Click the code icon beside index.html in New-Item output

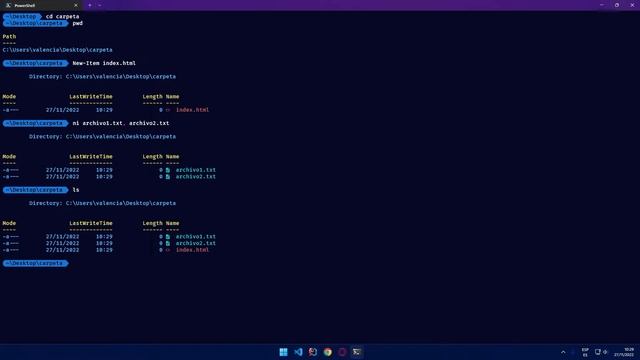tap(168, 110)
